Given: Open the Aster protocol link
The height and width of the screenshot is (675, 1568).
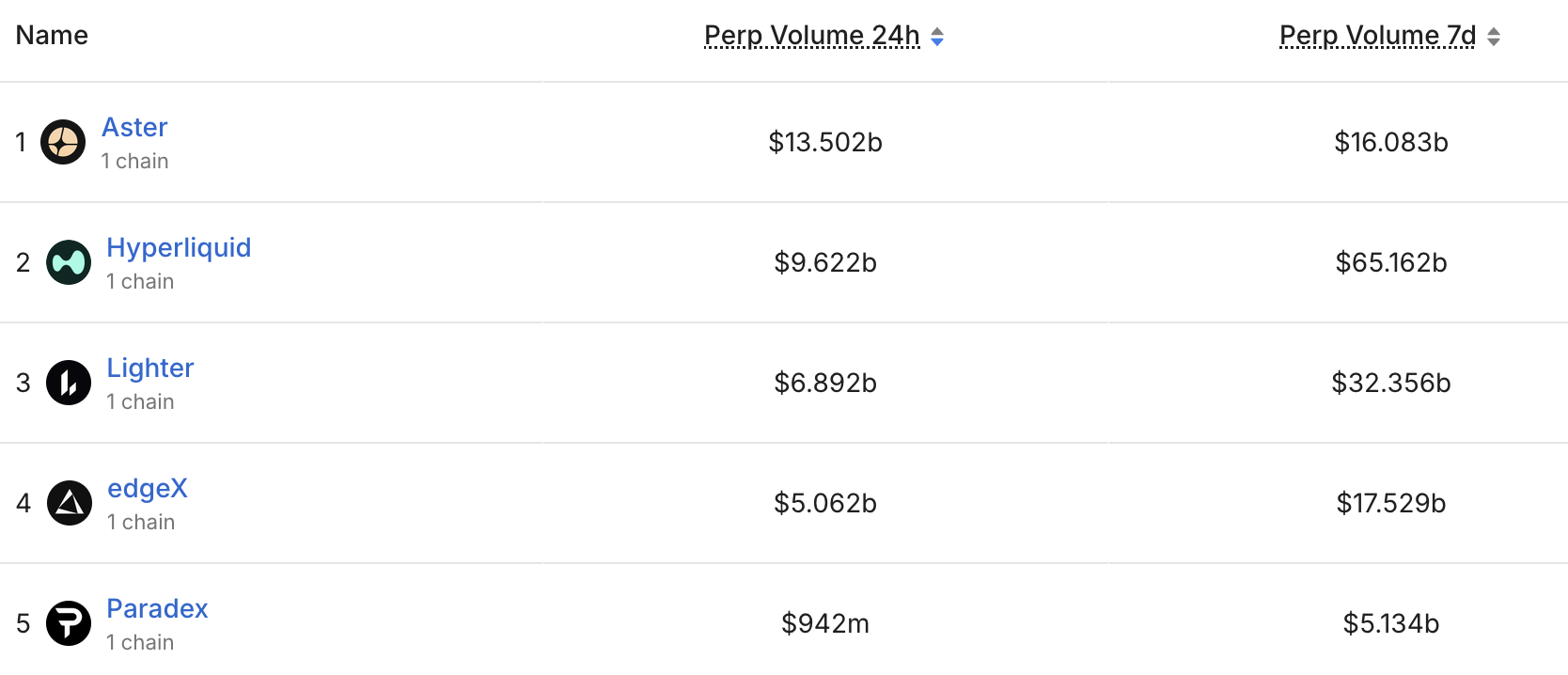Looking at the screenshot, I should 134,127.
